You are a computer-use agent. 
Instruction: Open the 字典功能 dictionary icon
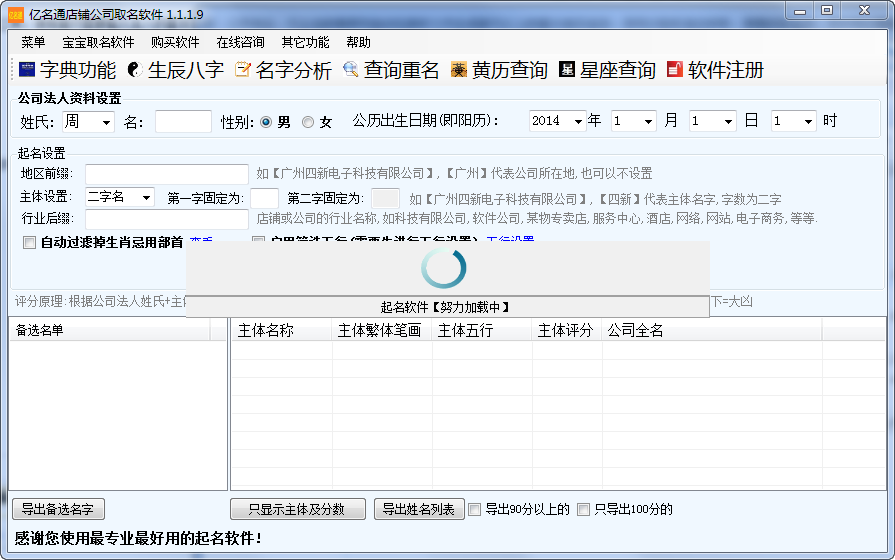pyautogui.click(x=27, y=70)
